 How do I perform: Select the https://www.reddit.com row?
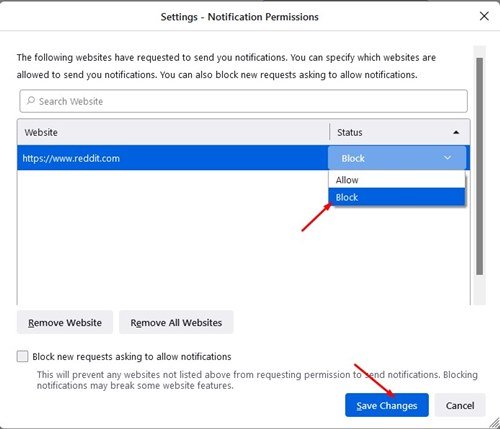(x=173, y=158)
